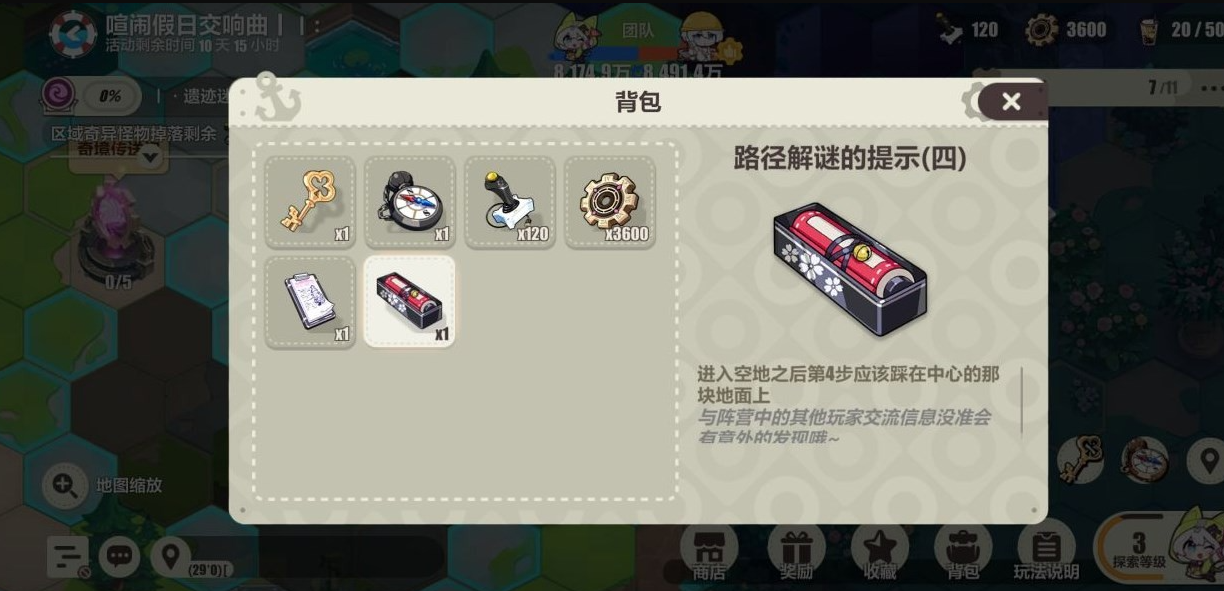Open the 商店 shop
This screenshot has width=1224, height=591.
(x=709, y=552)
